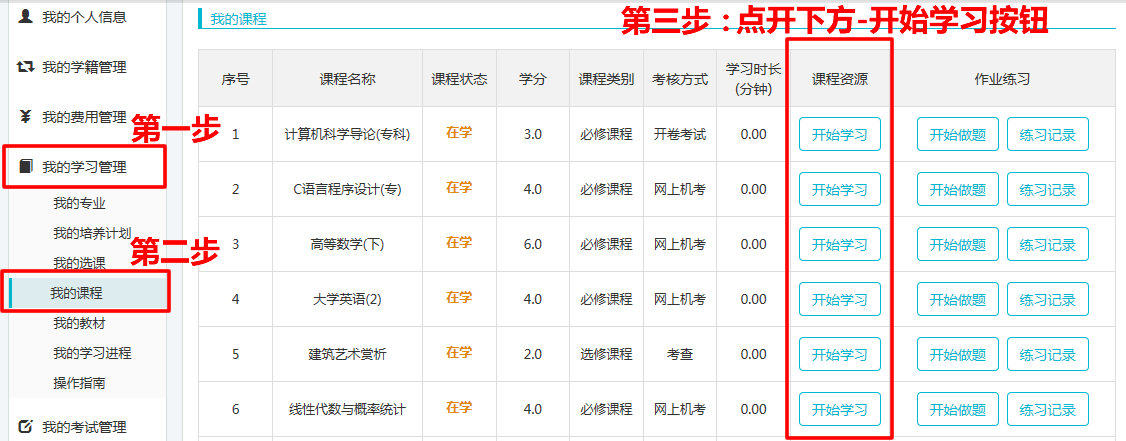Go to 我的学习进程 page
The image size is (1126, 441).
coord(92,353)
